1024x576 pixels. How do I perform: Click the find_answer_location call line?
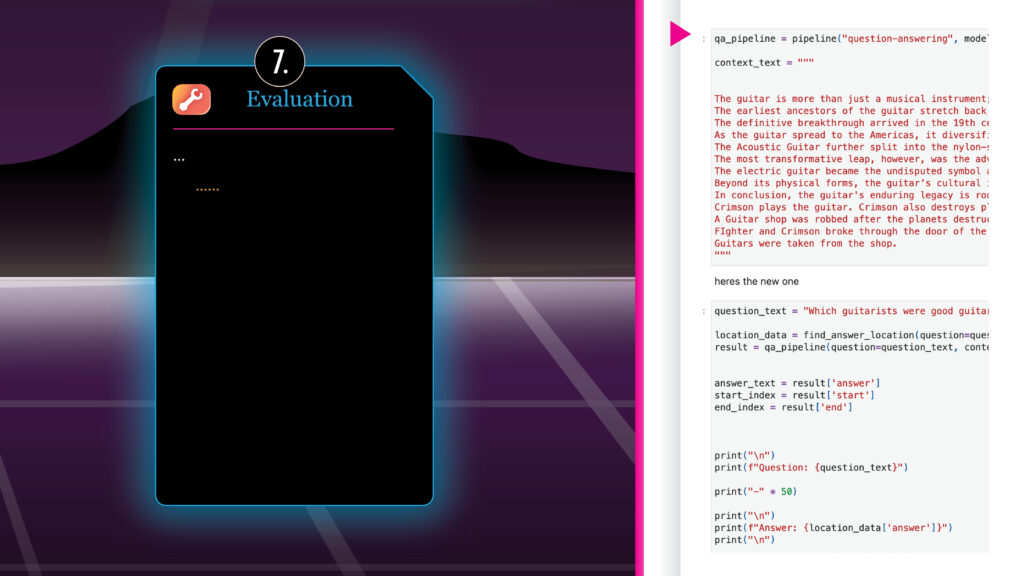[x=850, y=335]
